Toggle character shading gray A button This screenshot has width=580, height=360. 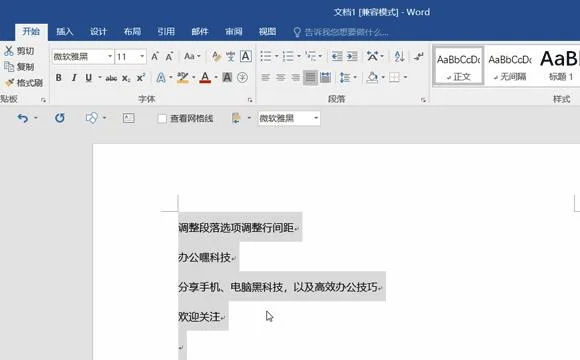pos(227,78)
